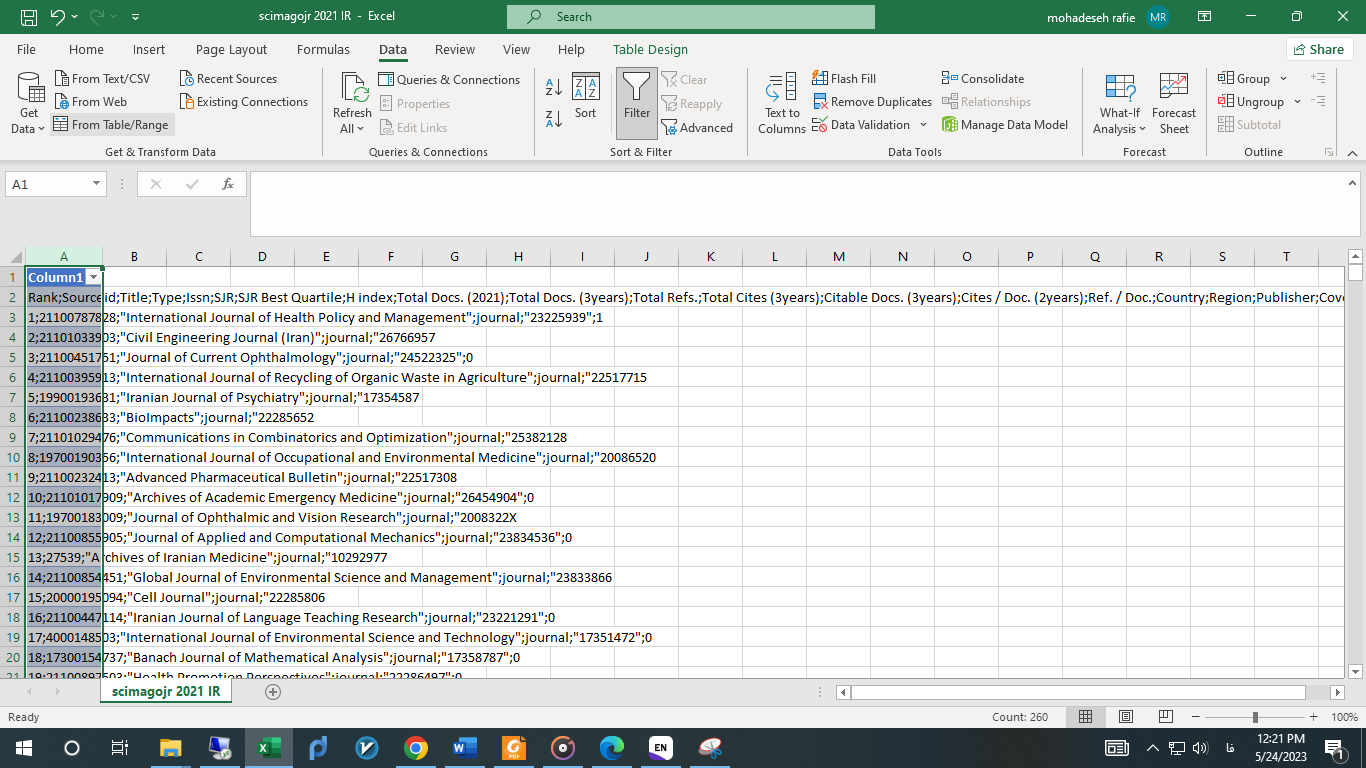Viewport: 1366px width, 768px height.
Task: Switch to Page Layout tab
Action: 232,50
